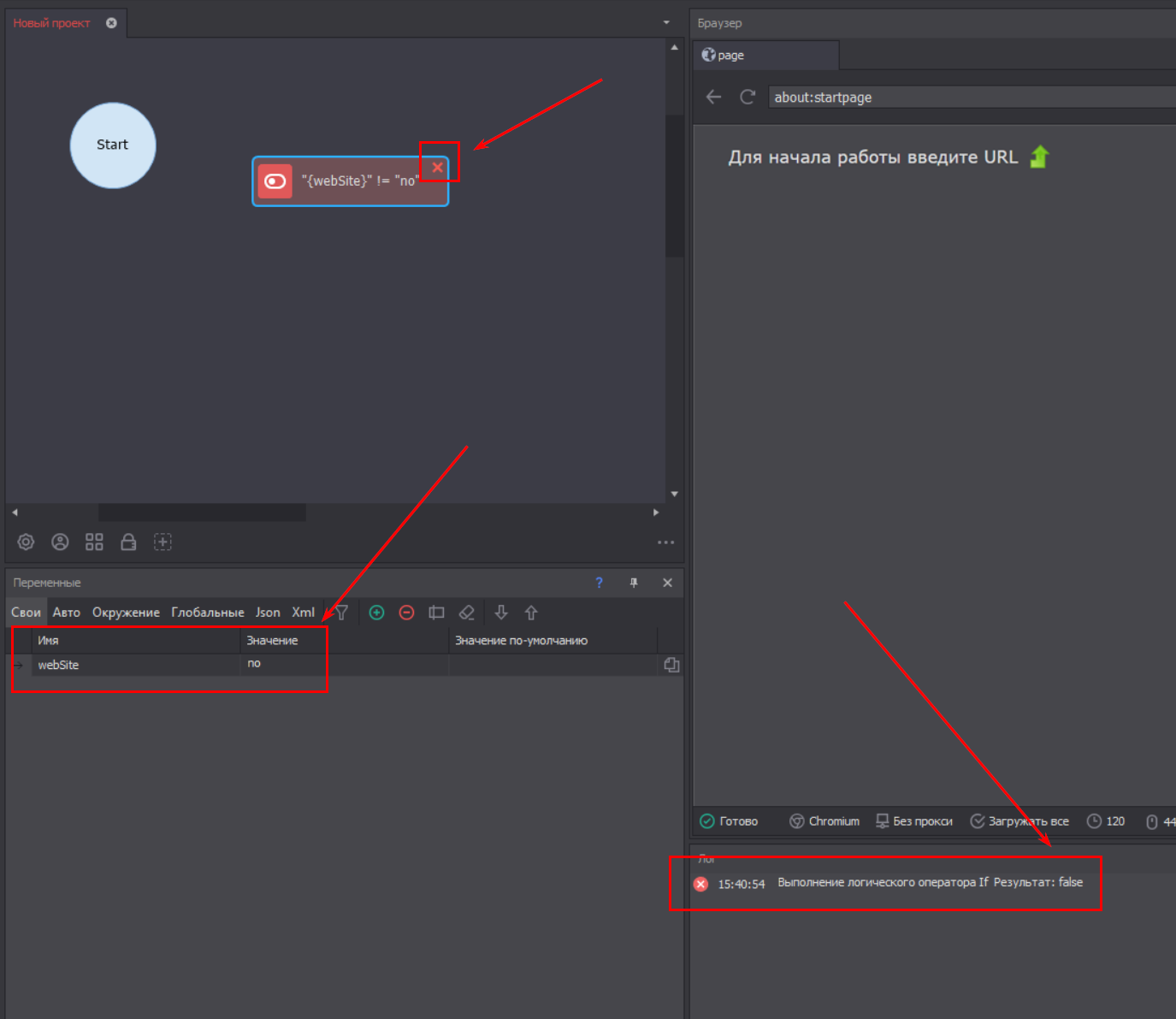
Task: Click the copy icon in webSite row
Action: click(671, 665)
